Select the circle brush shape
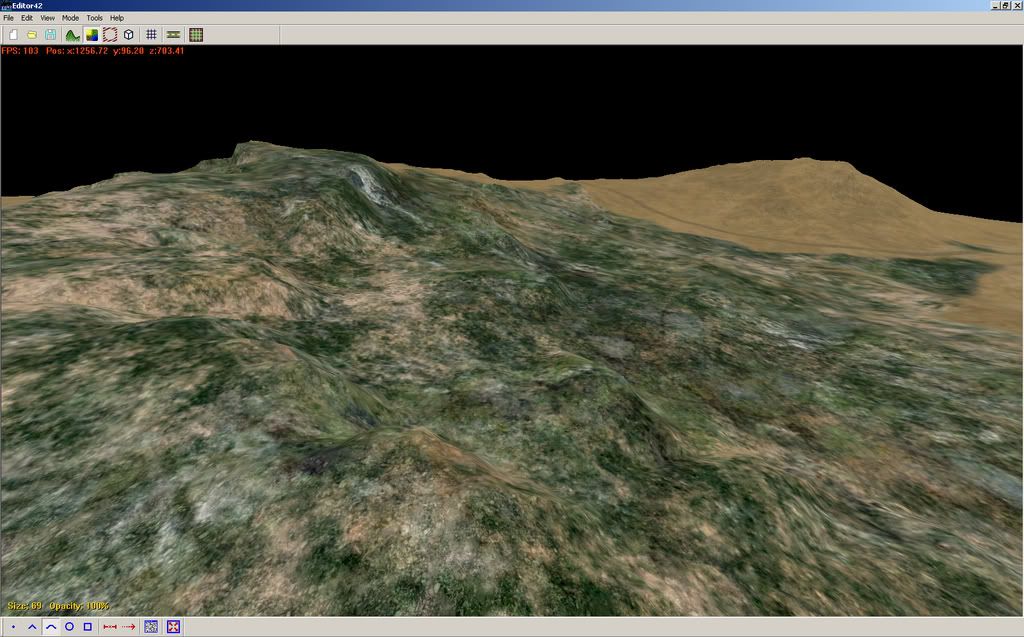This screenshot has width=1024, height=637. tap(69, 627)
